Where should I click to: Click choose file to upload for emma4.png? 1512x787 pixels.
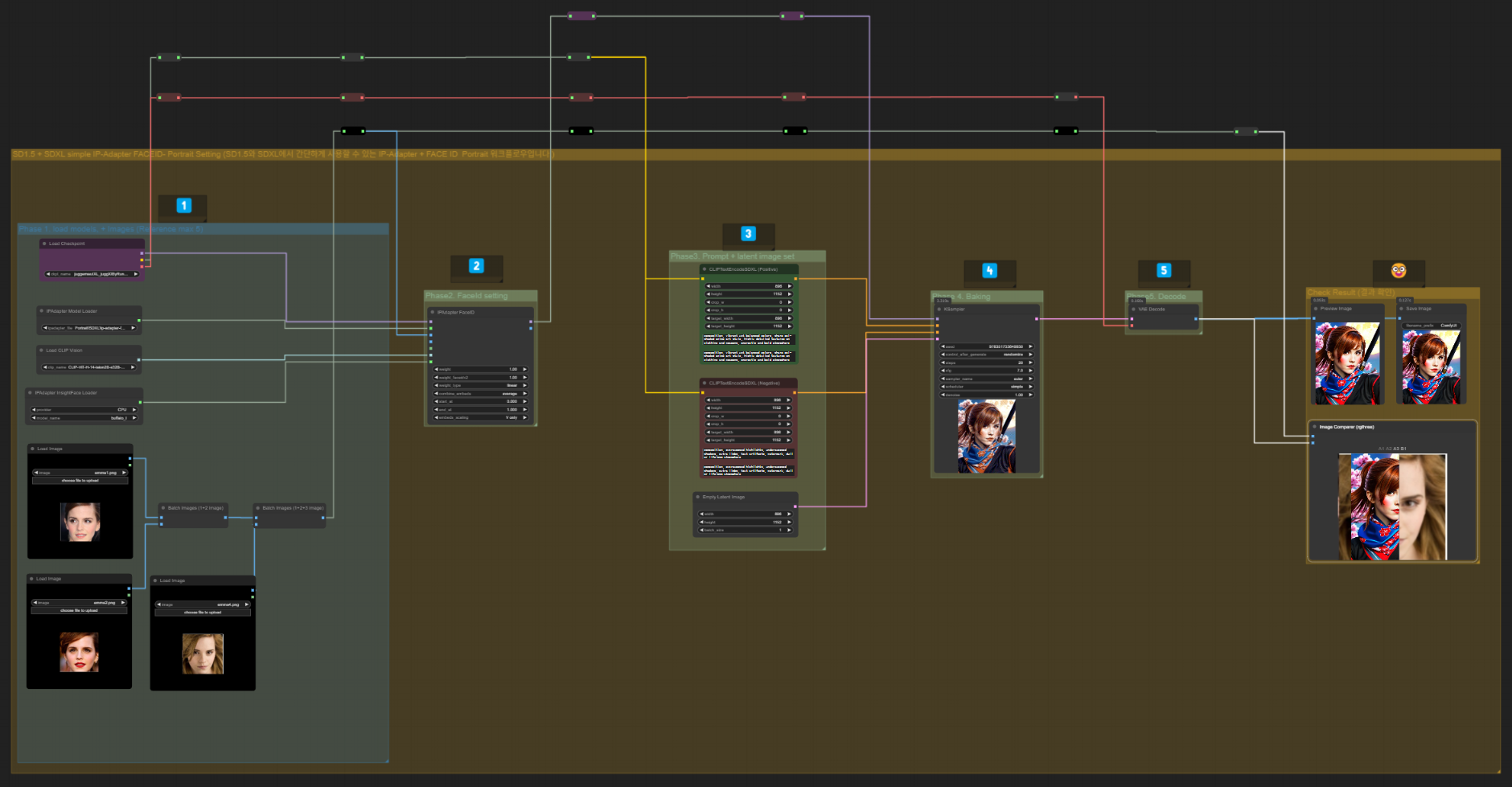pyautogui.click(x=203, y=613)
